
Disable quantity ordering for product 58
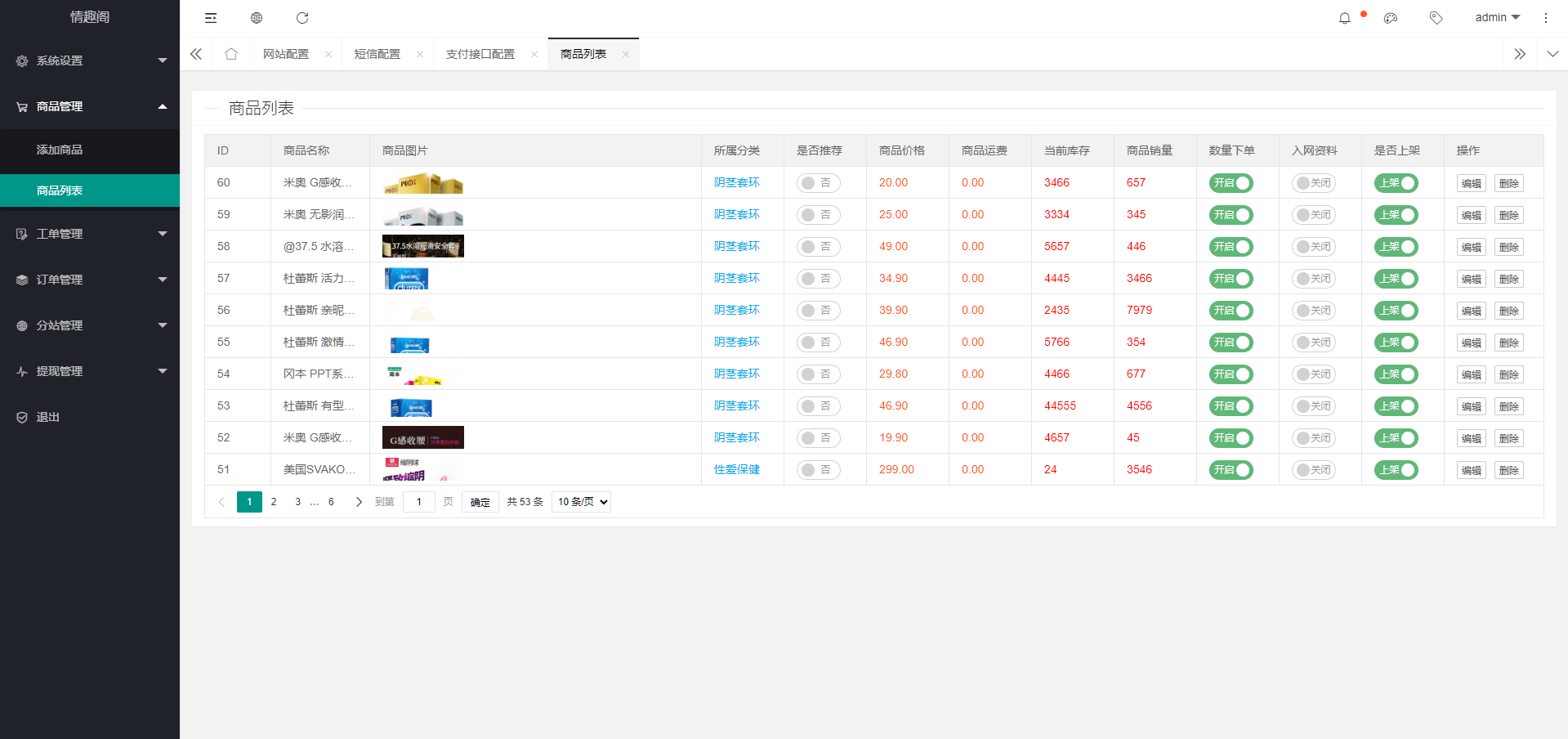click(x=1231, y=247)
